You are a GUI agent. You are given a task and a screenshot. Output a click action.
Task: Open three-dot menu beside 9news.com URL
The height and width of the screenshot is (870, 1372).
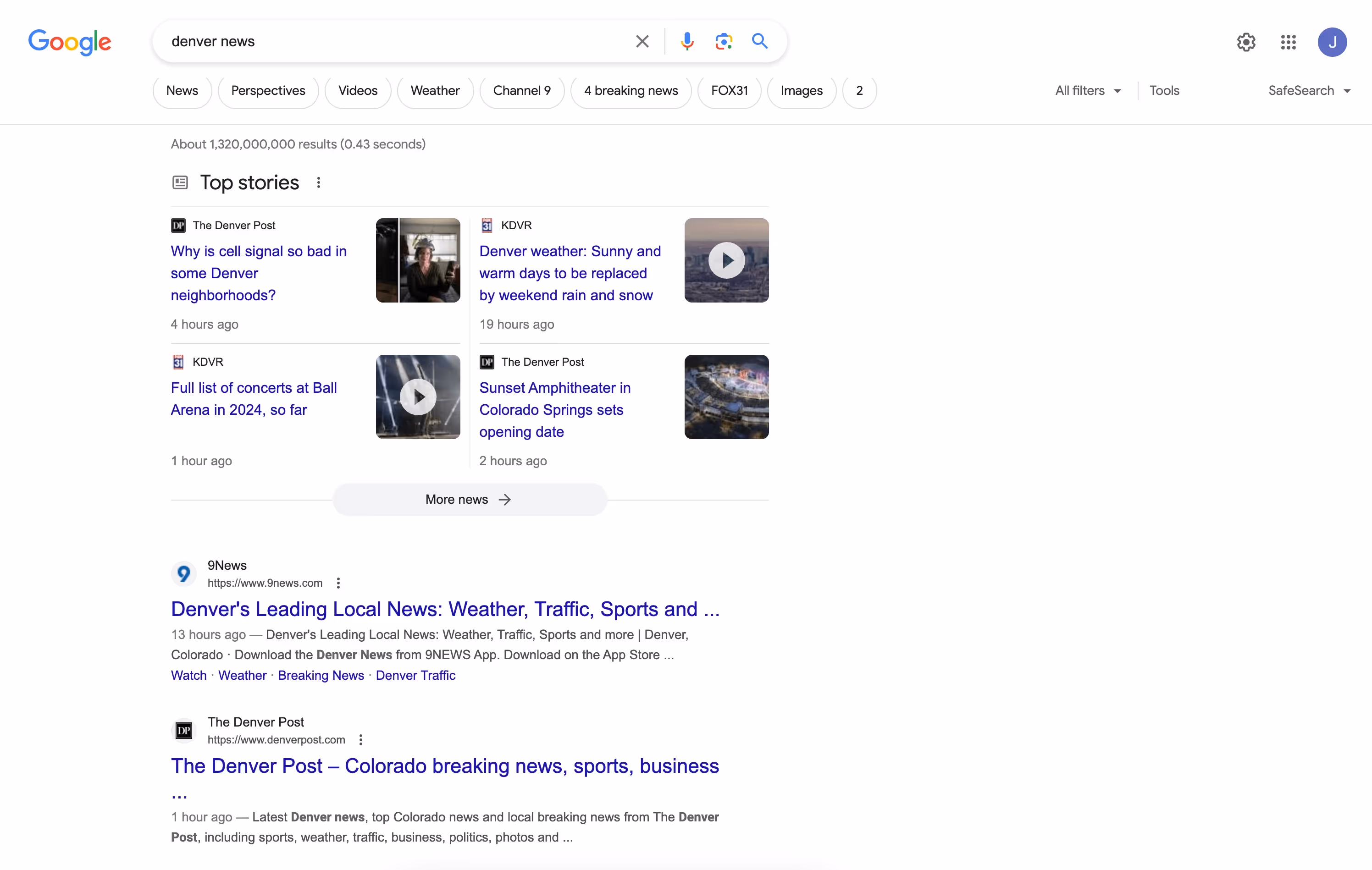(x=338, y=583)
